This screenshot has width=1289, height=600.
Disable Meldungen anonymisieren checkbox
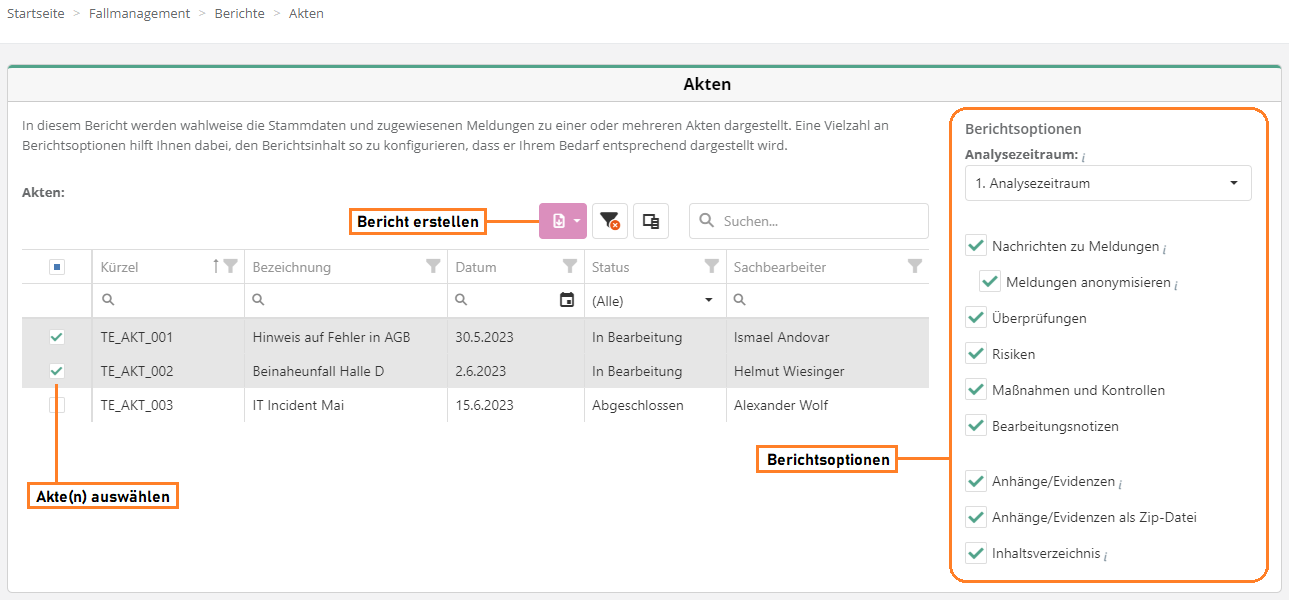990,282
